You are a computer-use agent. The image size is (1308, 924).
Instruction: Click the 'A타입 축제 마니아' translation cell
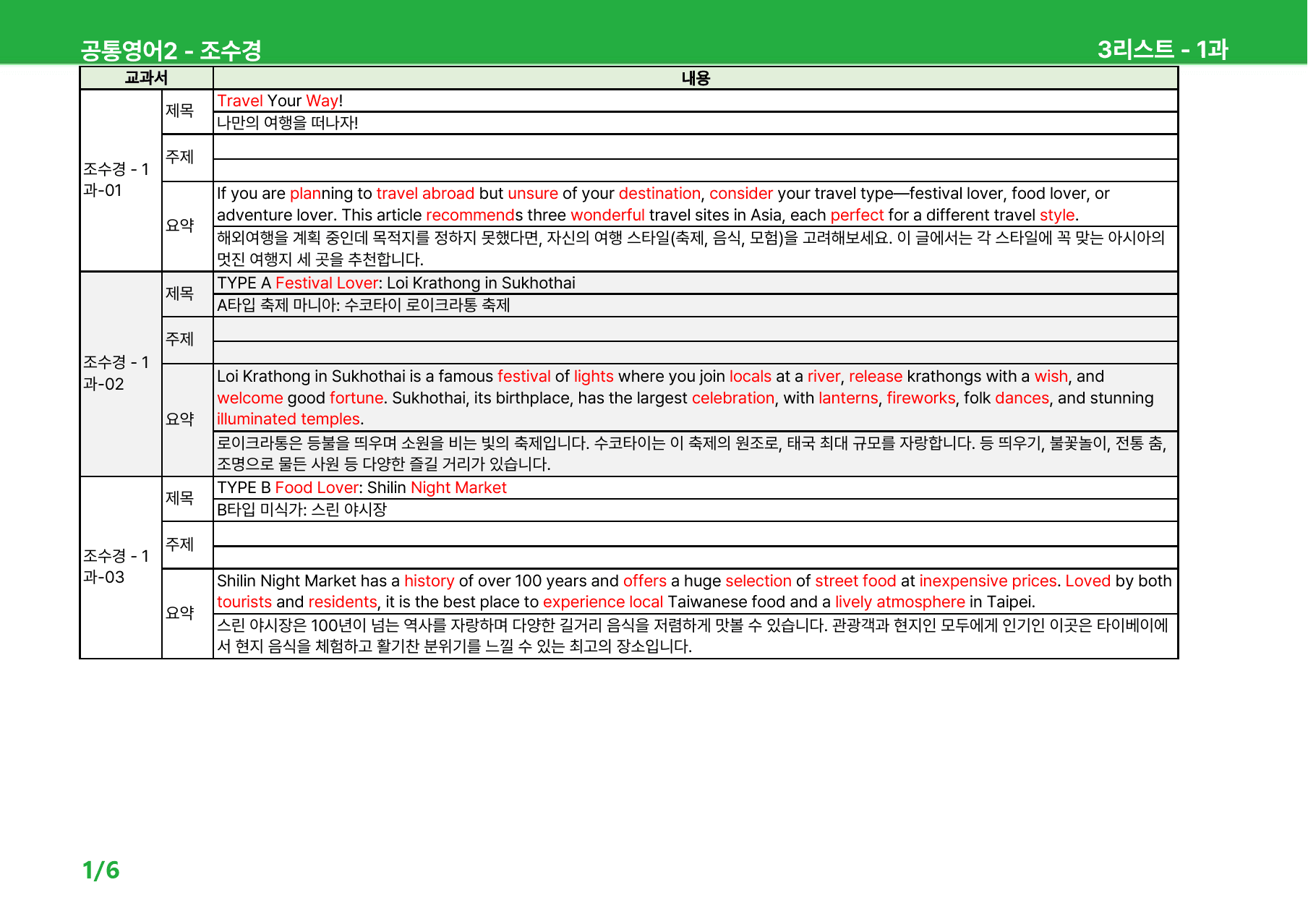pos(696,305)
